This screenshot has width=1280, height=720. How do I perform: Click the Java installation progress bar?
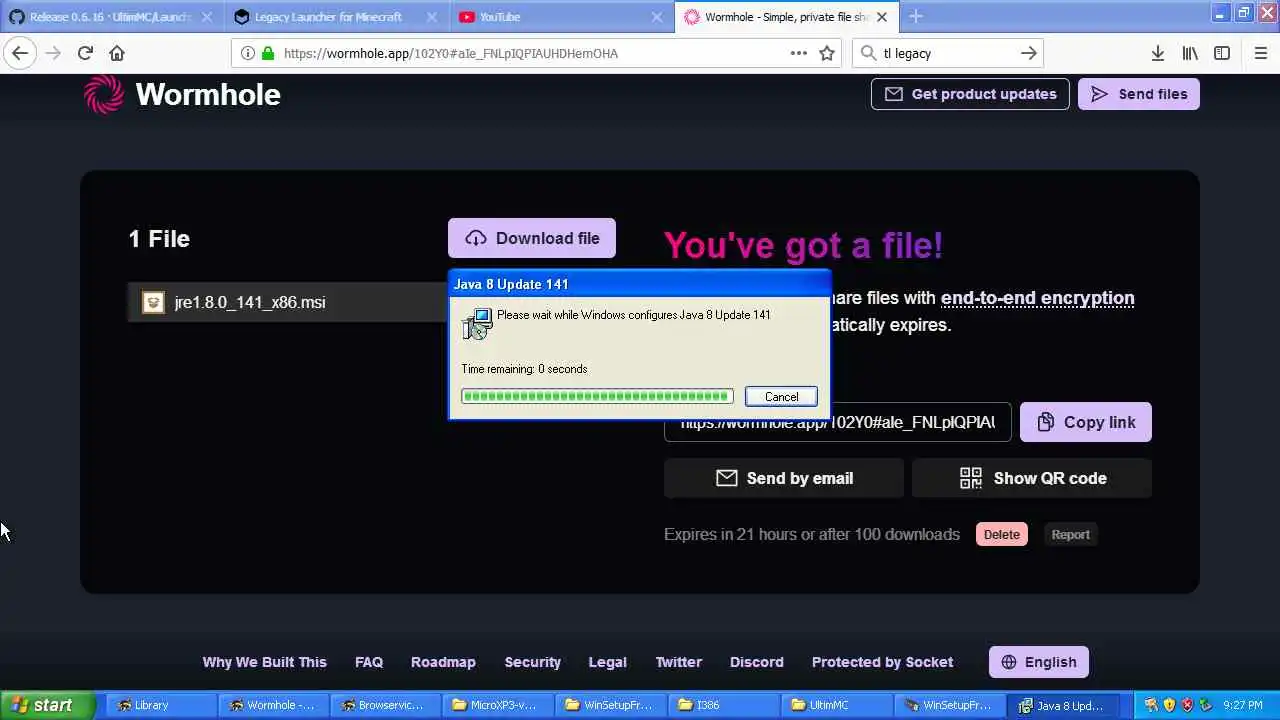click(597, 397)
